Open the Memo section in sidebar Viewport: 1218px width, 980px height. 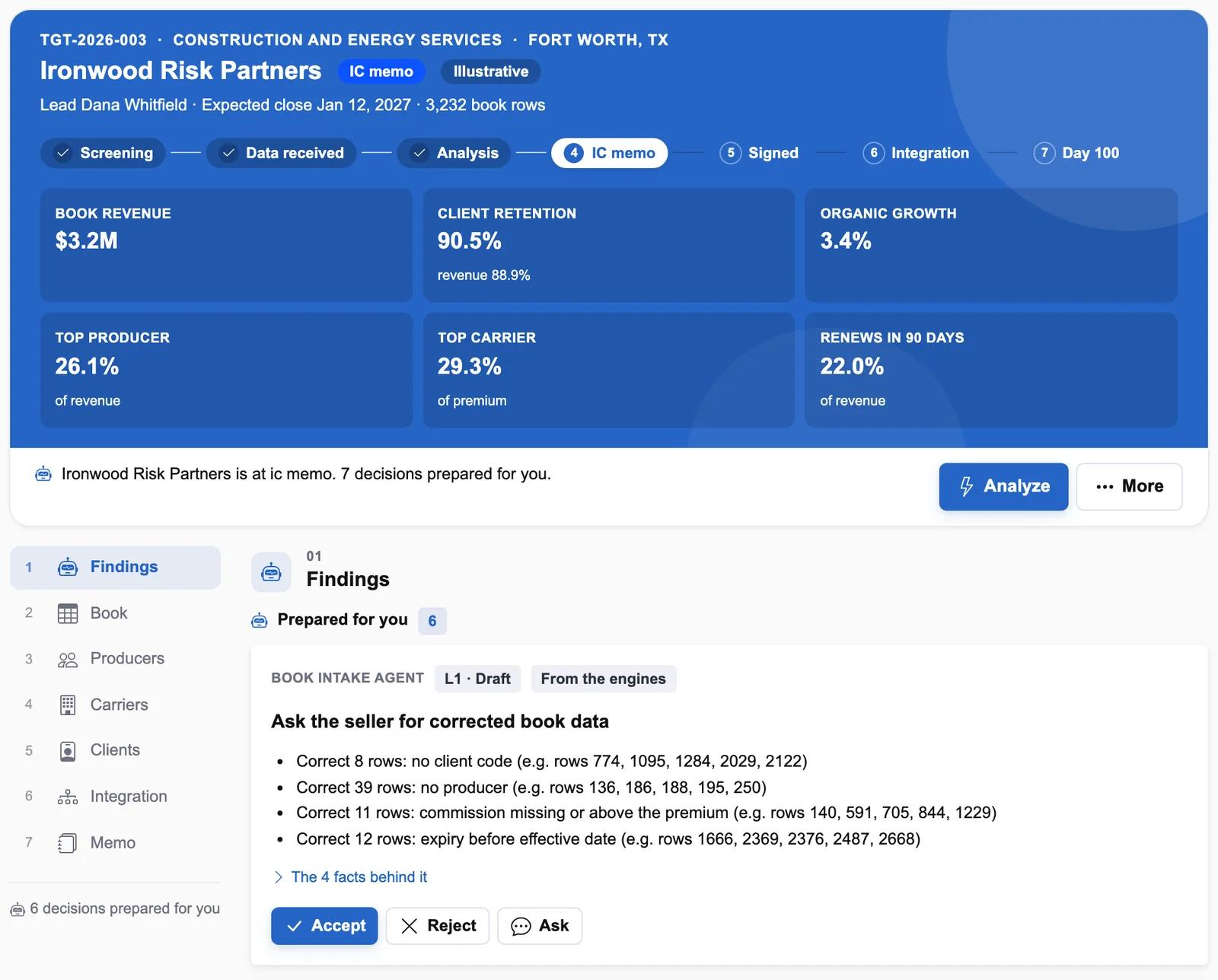click(x=115, y=843)
